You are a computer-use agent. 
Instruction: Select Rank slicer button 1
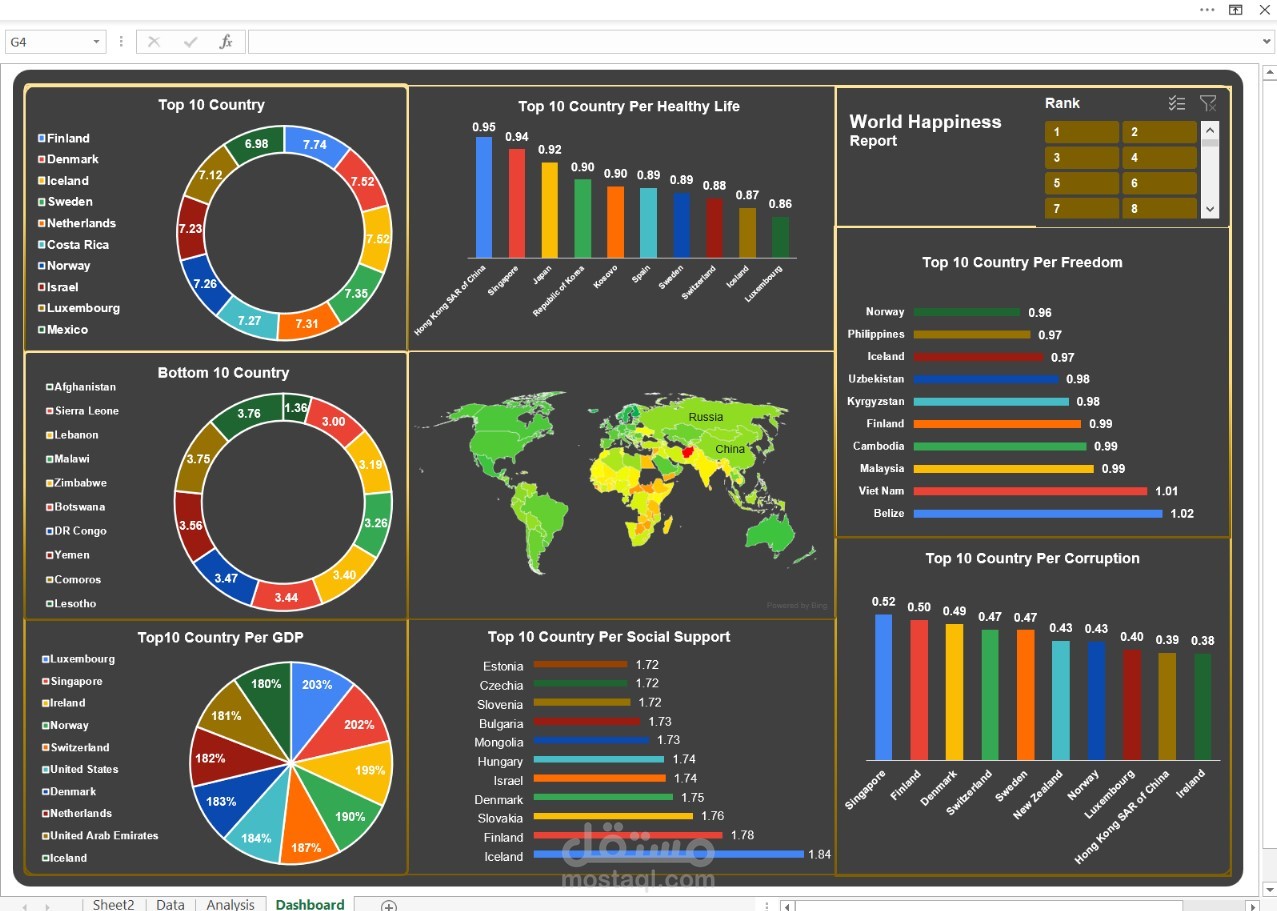pyautogui.click(x=1082, y=132)
